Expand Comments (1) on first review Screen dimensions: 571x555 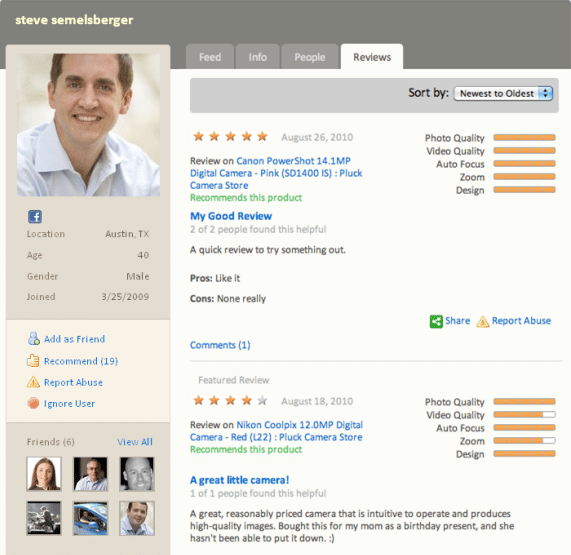tap(220, 345)
